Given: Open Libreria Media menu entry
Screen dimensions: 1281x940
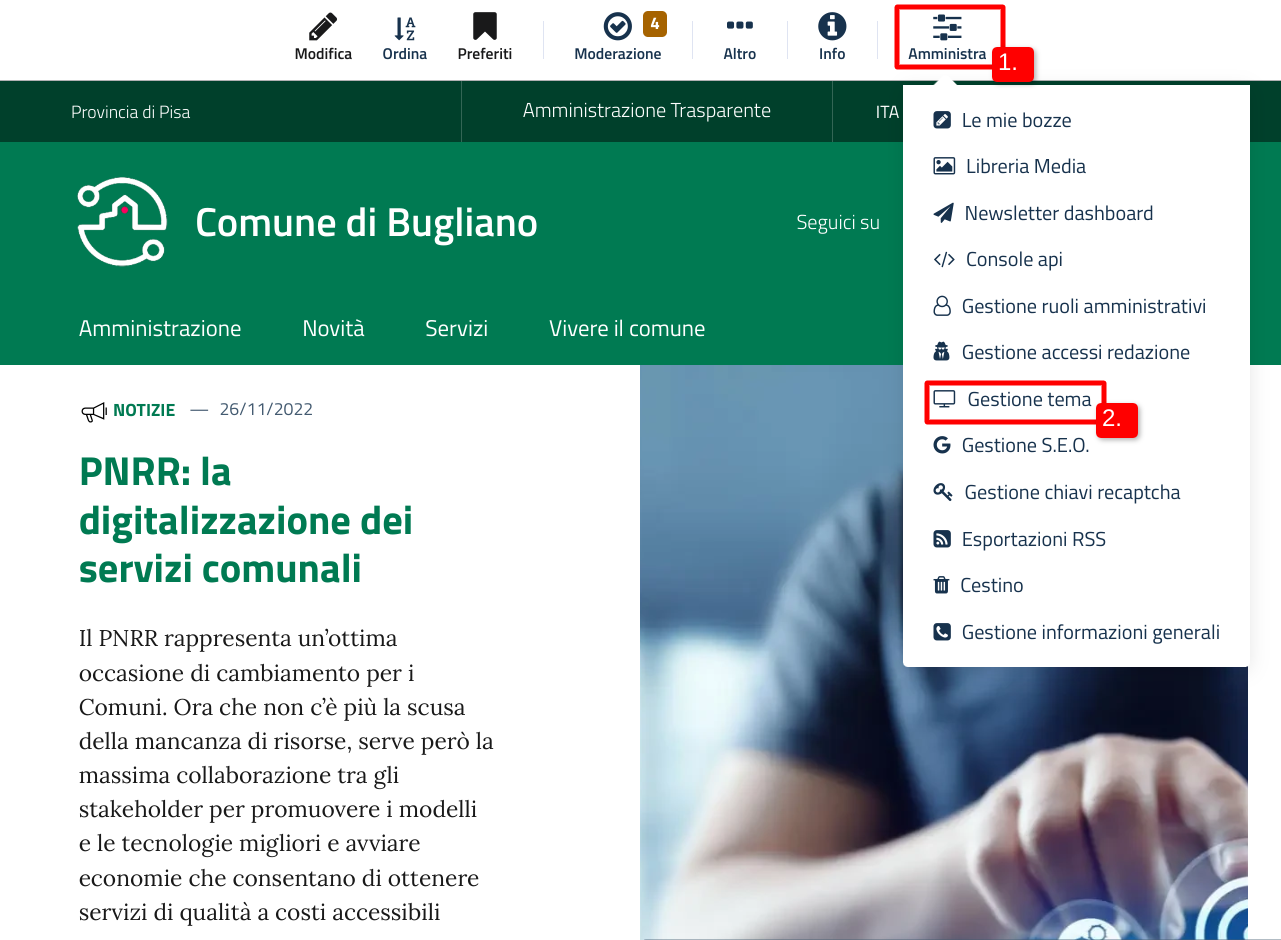Looking at the screenshot, I should 1025,166.
